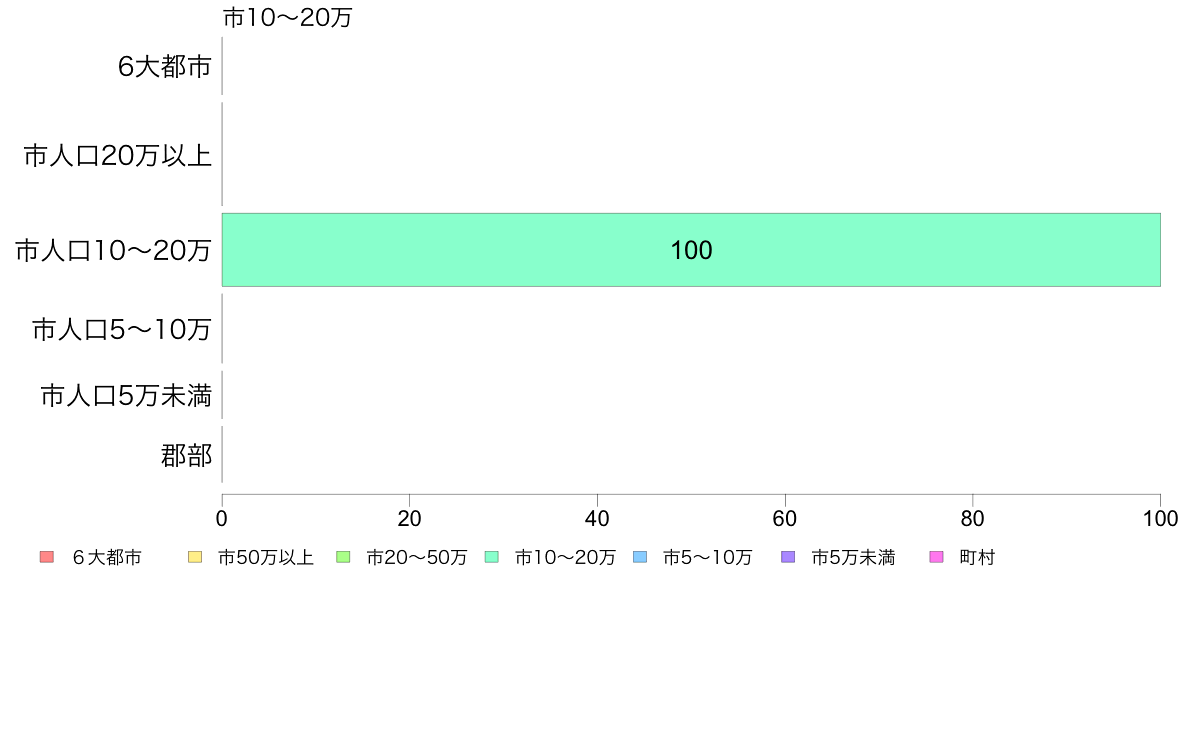Click the yellow 市50万以上 legend swatch
This screenshot has height=736, width=1188.
pos(195,557)
